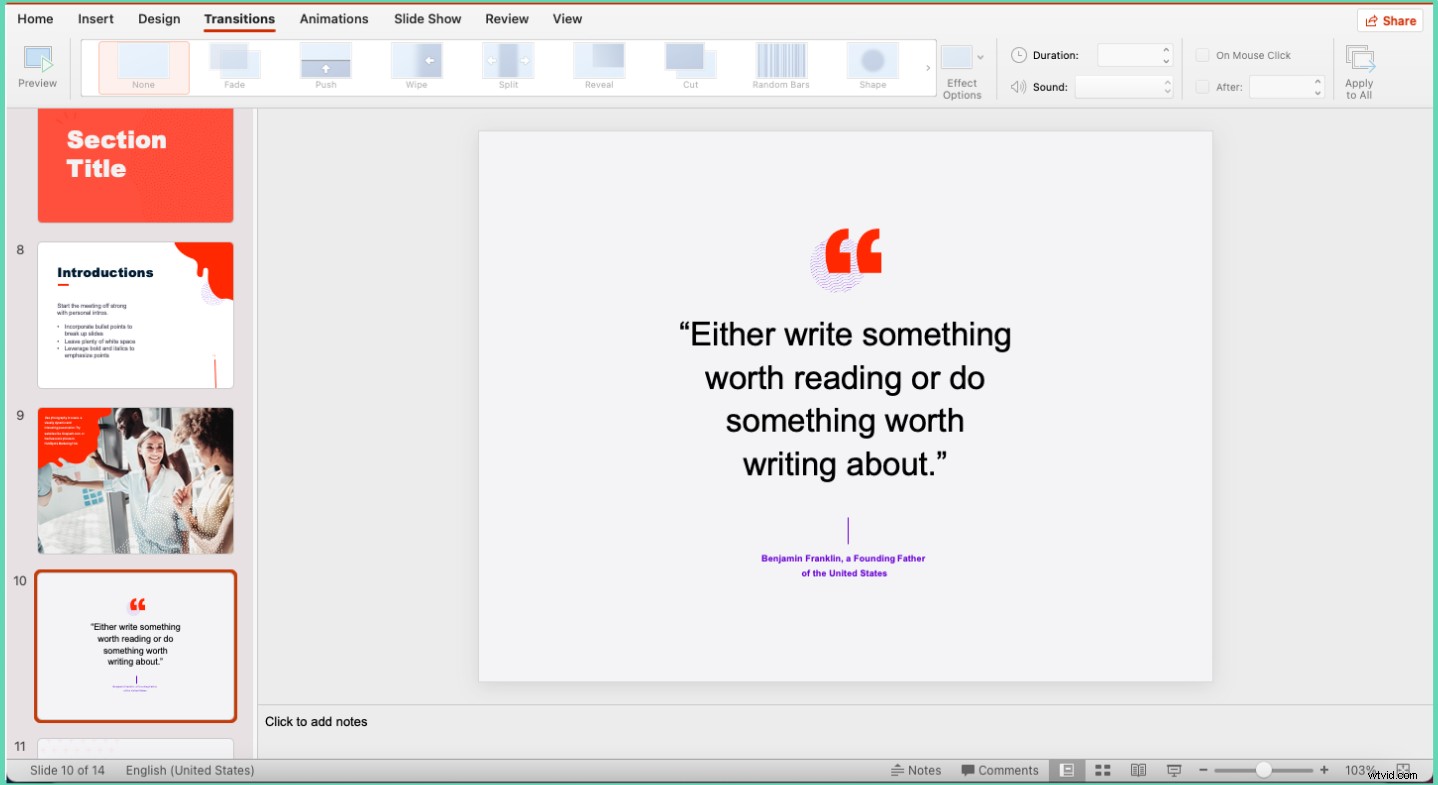Image resolution: width=1438 pixels, height=785 pixels.
Task: Select the Split transition effect
Action: coord(507,63)
